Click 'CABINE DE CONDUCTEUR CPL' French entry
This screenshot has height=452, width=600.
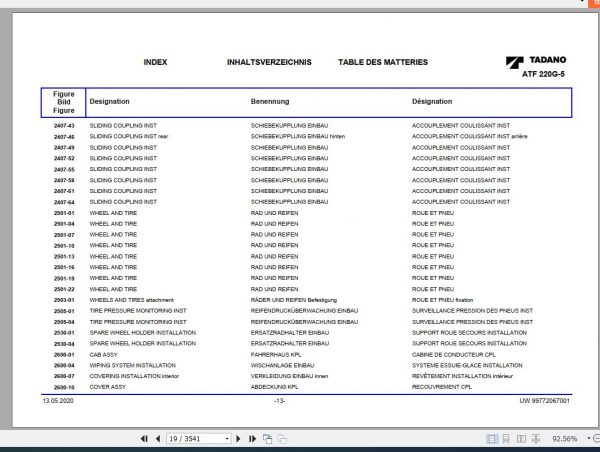click(x=453, y=355)
